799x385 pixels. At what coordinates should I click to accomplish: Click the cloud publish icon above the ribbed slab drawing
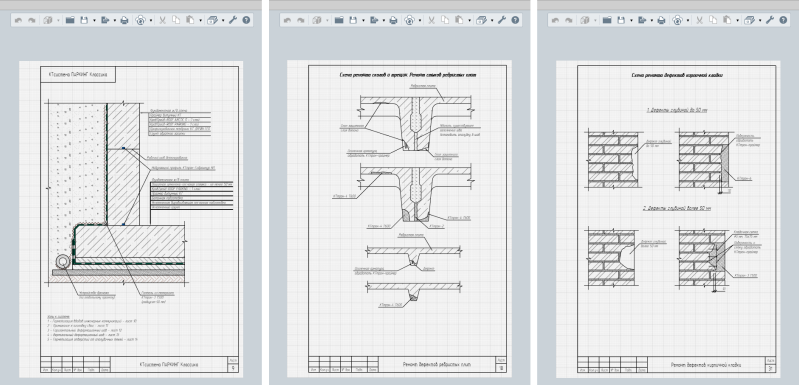pyautogui.click(x=409, y=20)
